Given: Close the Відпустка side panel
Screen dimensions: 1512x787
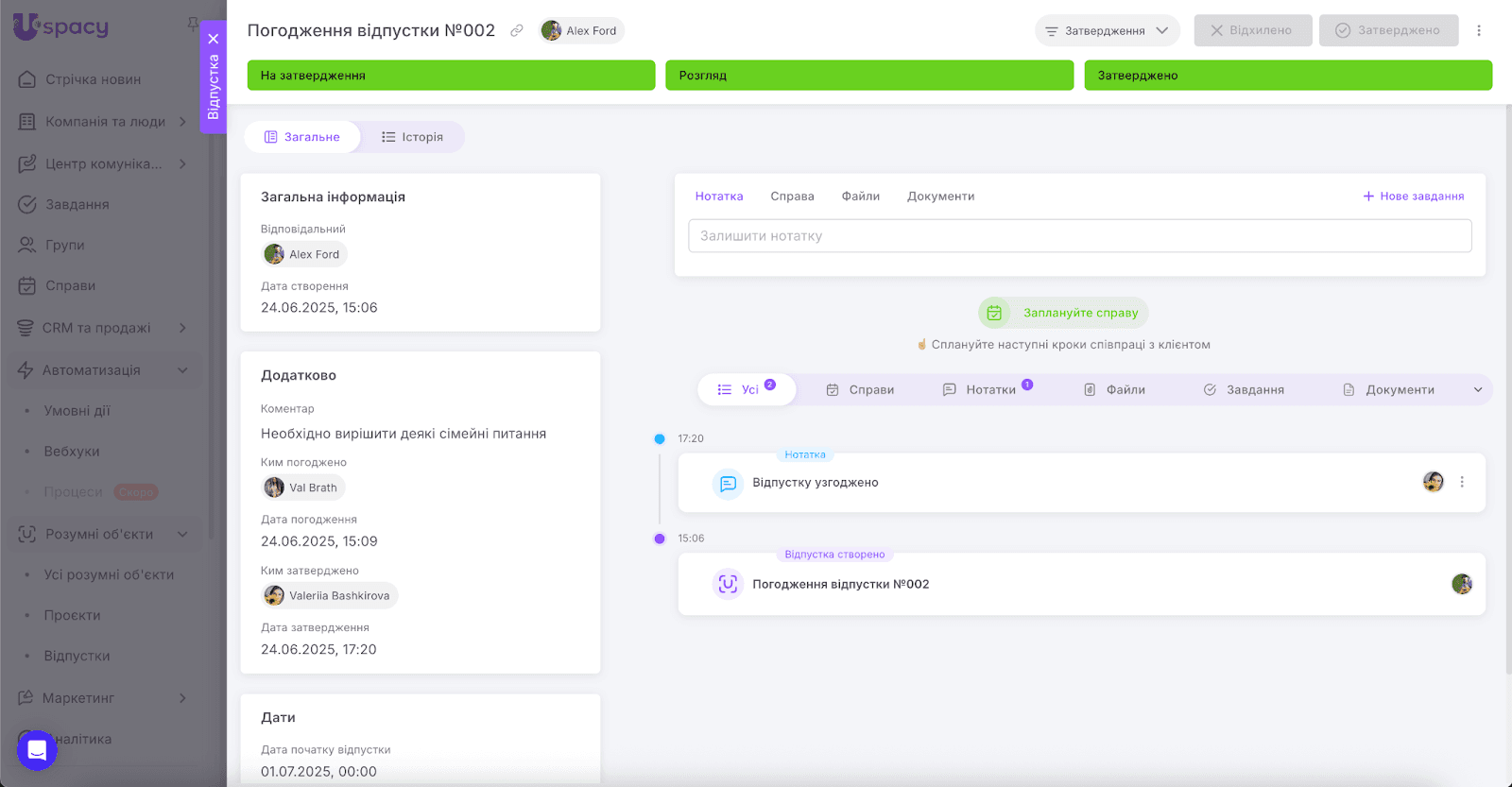Looking at the screenshot, I should (214, 39).
